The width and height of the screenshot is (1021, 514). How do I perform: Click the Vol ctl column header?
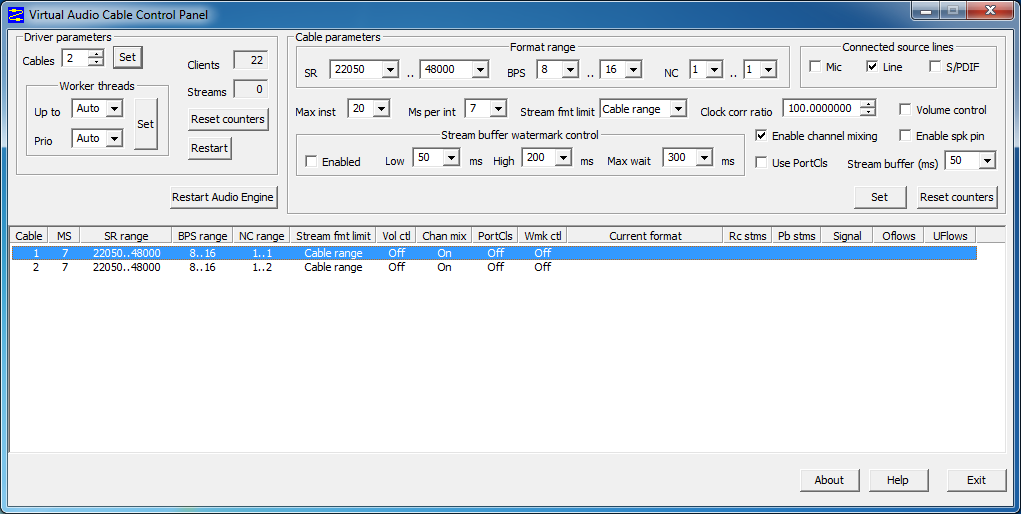397,236
